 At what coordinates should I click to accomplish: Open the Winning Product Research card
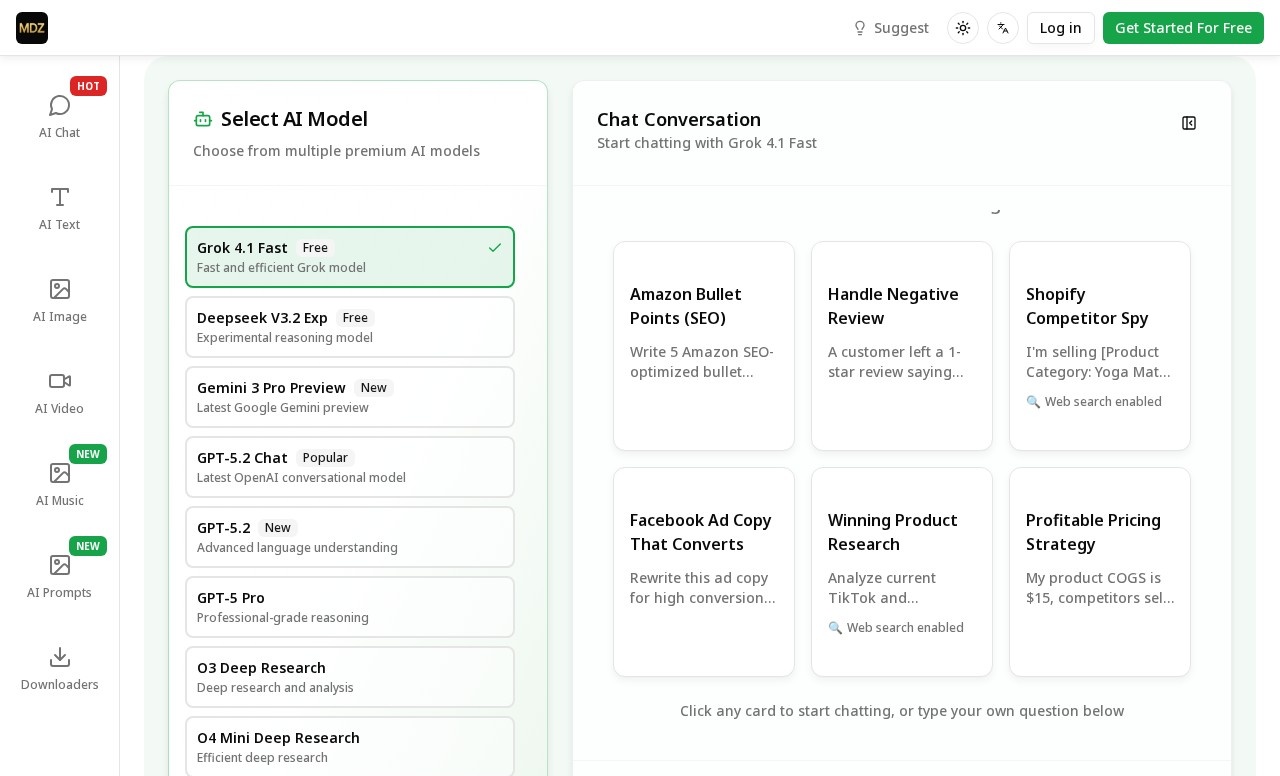point(902,572)
